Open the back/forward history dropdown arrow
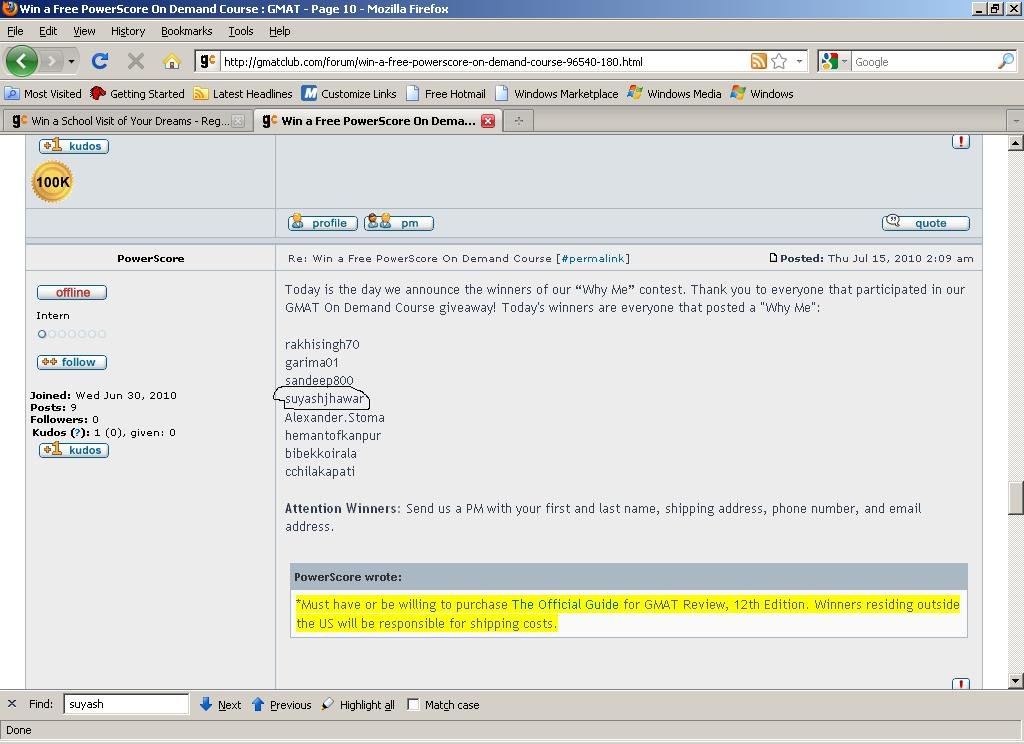 (x=71, y=62)
